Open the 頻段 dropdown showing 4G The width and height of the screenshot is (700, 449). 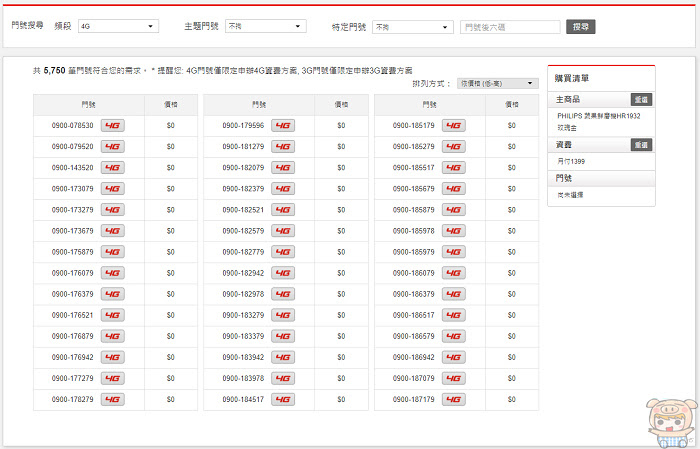click(x=118, y=26)
